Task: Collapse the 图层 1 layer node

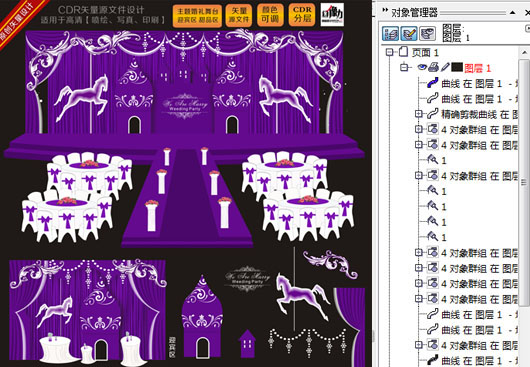Action: (404, 68)
